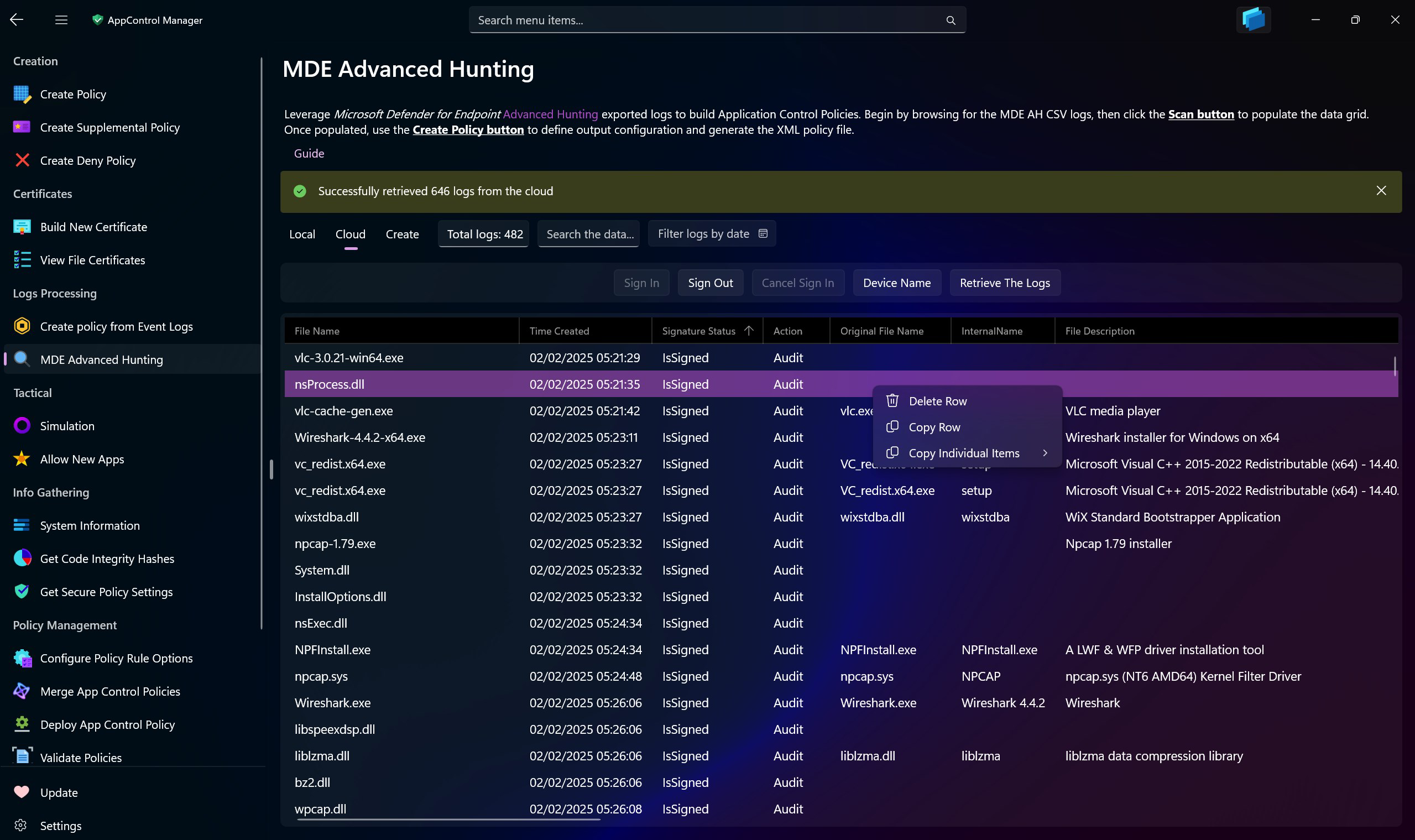Open Get Secure Policy Settings shield icon
The width and height of the screenshot is (1415, 840).
pyautogui.click(x=22, y=592)
